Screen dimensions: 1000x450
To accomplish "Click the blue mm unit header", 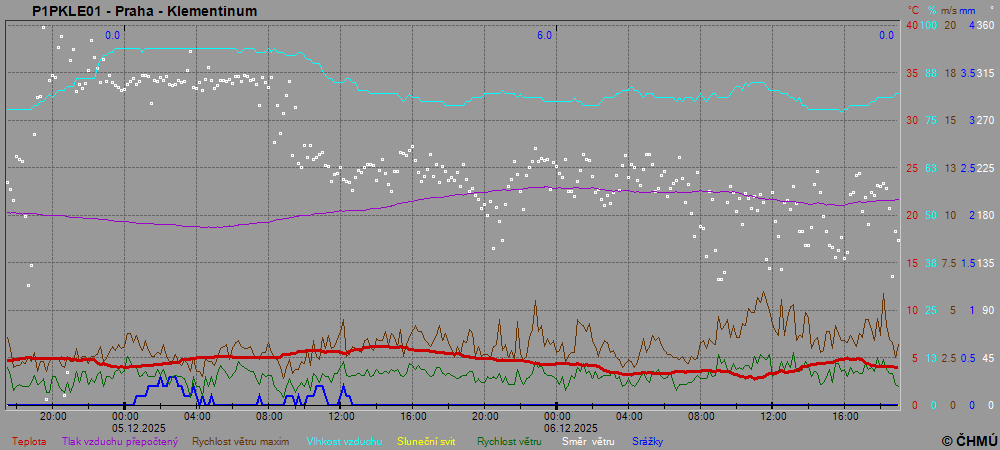I will tap(967, 9).
